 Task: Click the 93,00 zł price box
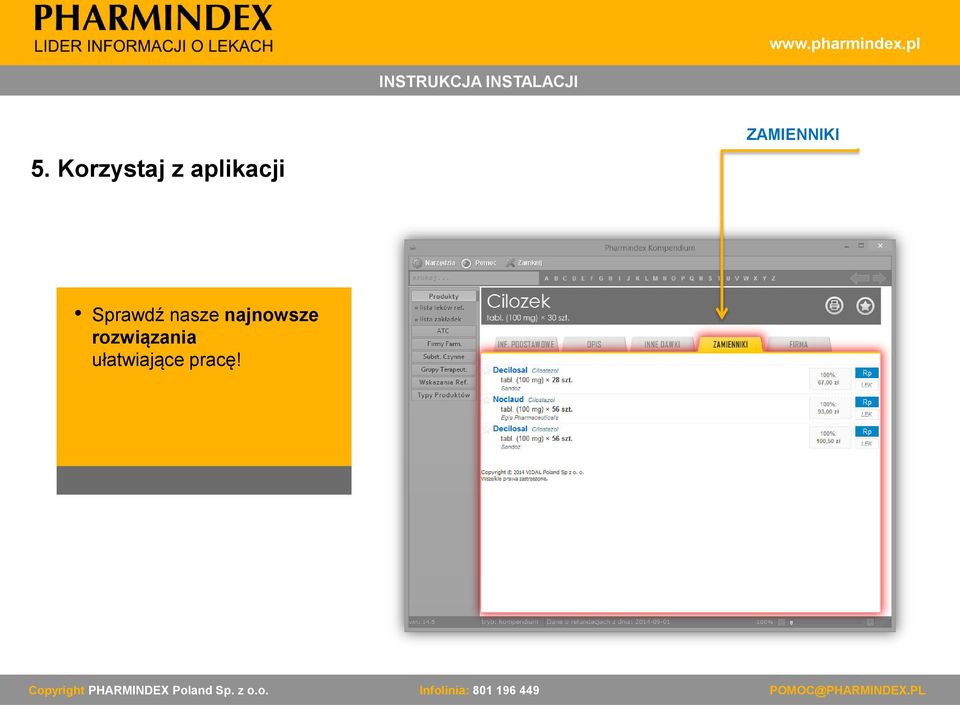pyautogui.click(x=829, y=408)
